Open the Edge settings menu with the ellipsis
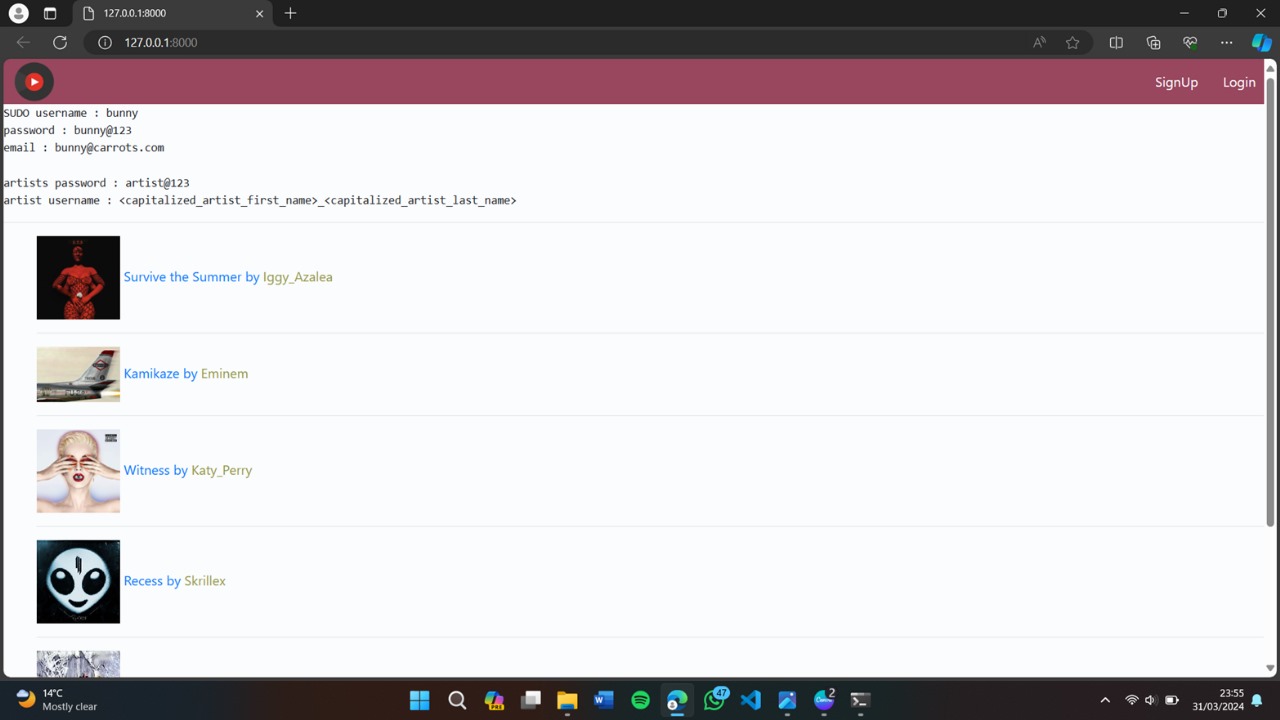1280x720 pixels. pos(1226,42)
